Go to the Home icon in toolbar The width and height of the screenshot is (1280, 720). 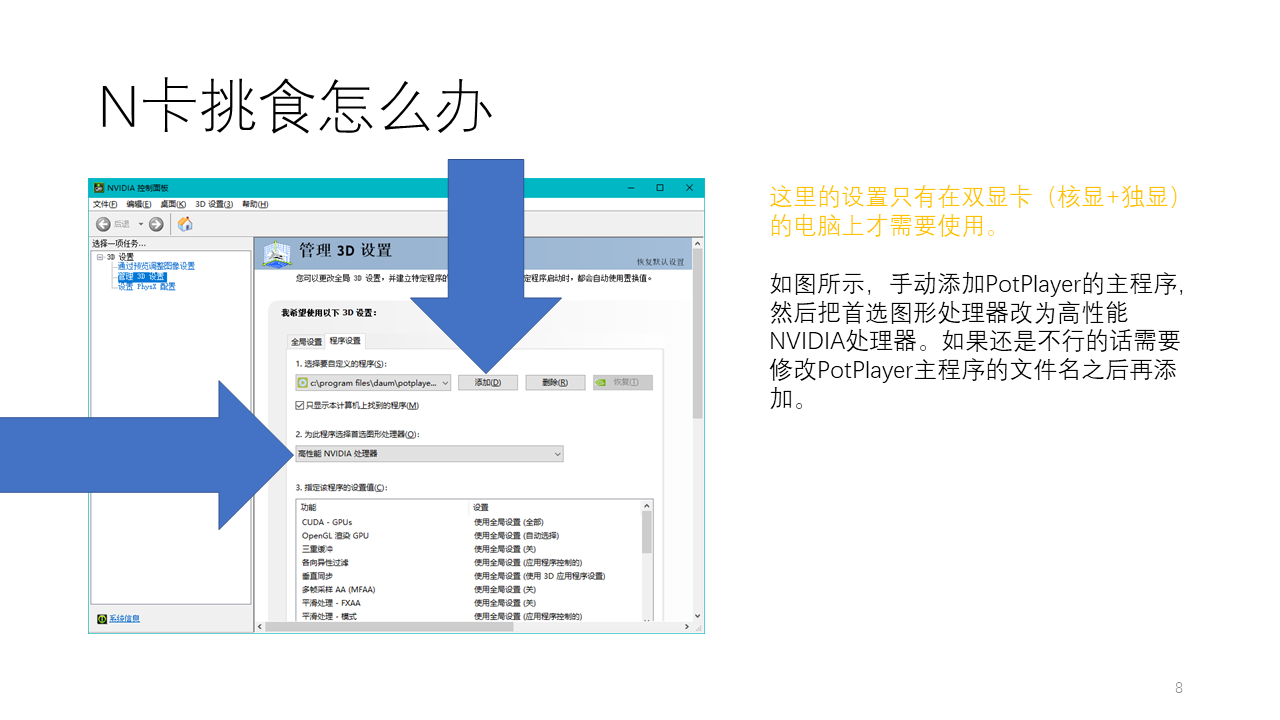pyautogui.click(x=185, y=224)
